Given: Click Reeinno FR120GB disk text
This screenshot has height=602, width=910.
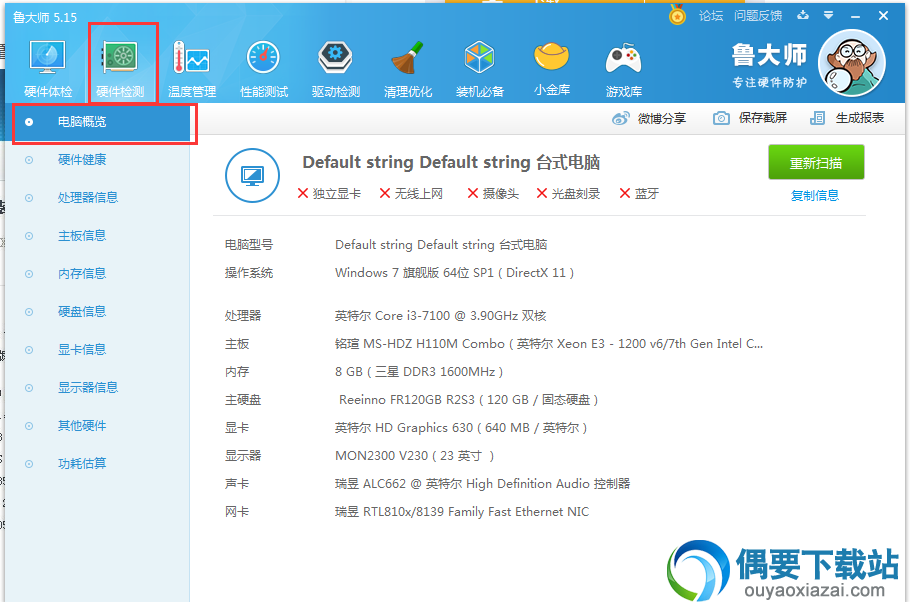Looking at the screenshot, I should (468, 400).
